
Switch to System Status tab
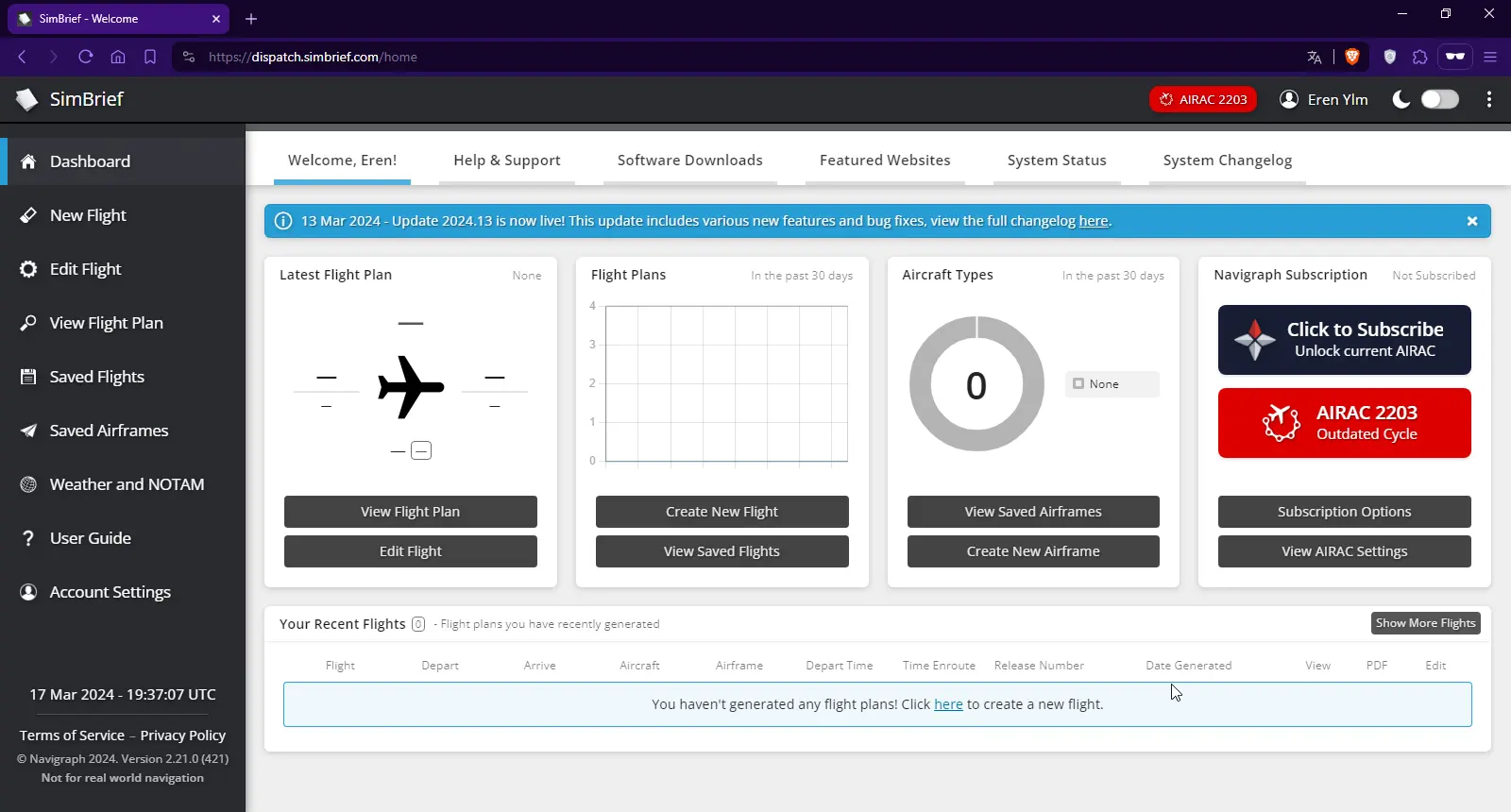(x=1057, y=161)
